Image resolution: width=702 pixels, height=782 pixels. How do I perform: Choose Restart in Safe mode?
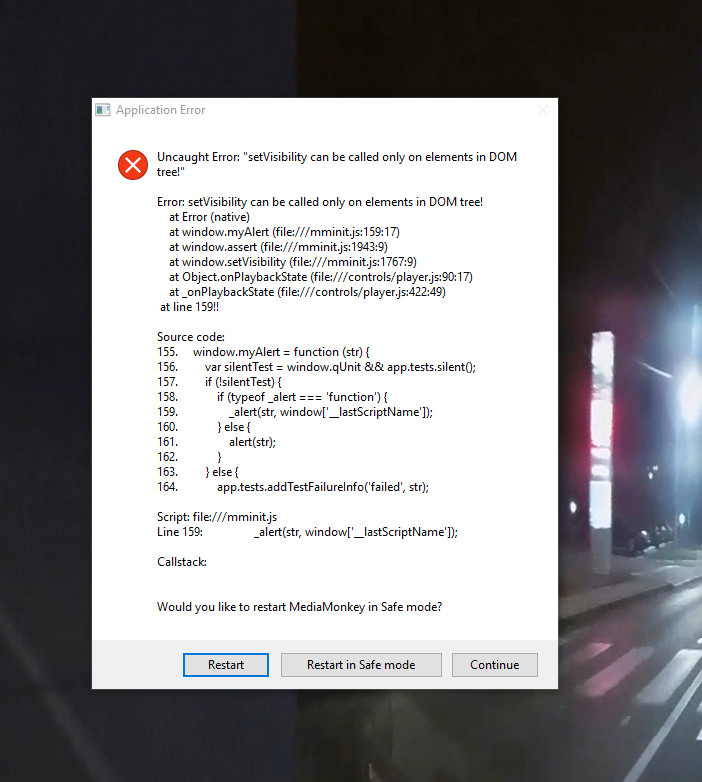click(x=361, y=665)
